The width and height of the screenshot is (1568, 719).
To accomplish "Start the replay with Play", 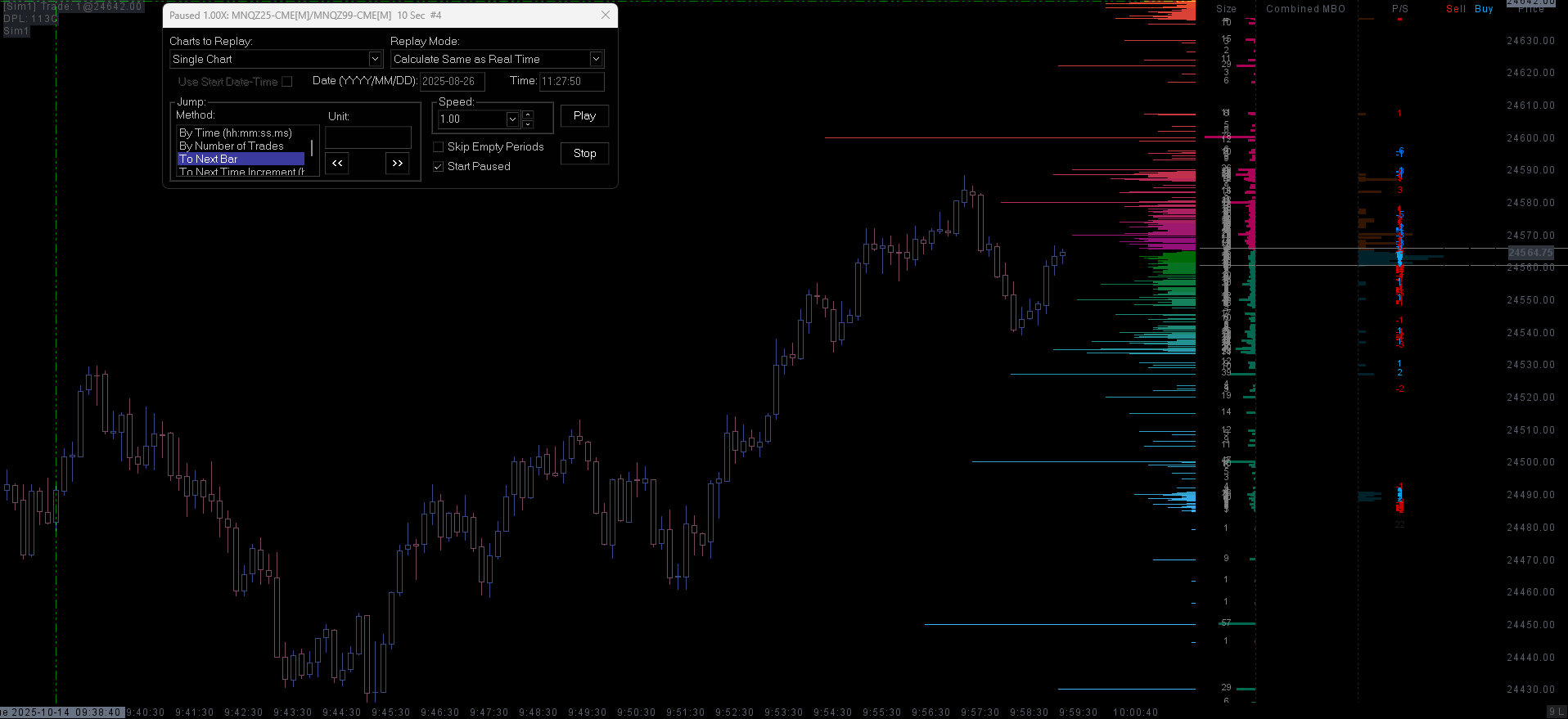I will [584, 116].
